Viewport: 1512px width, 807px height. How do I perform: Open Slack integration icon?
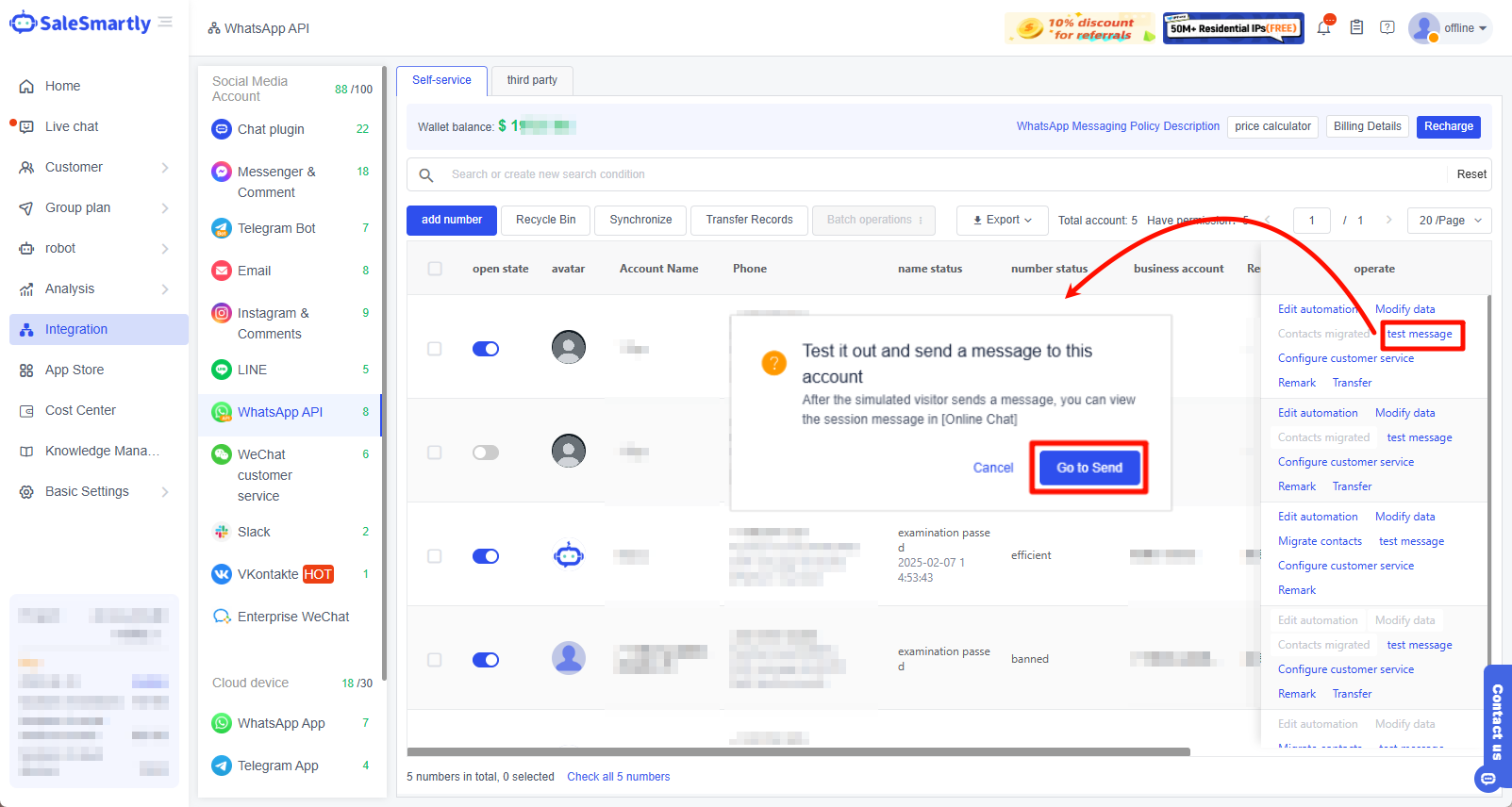(x=221, y=532)
